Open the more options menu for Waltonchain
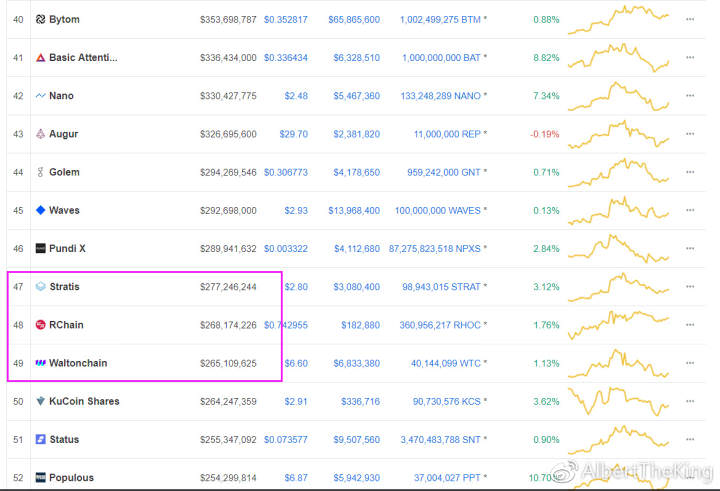 click(x=690, y=363)
